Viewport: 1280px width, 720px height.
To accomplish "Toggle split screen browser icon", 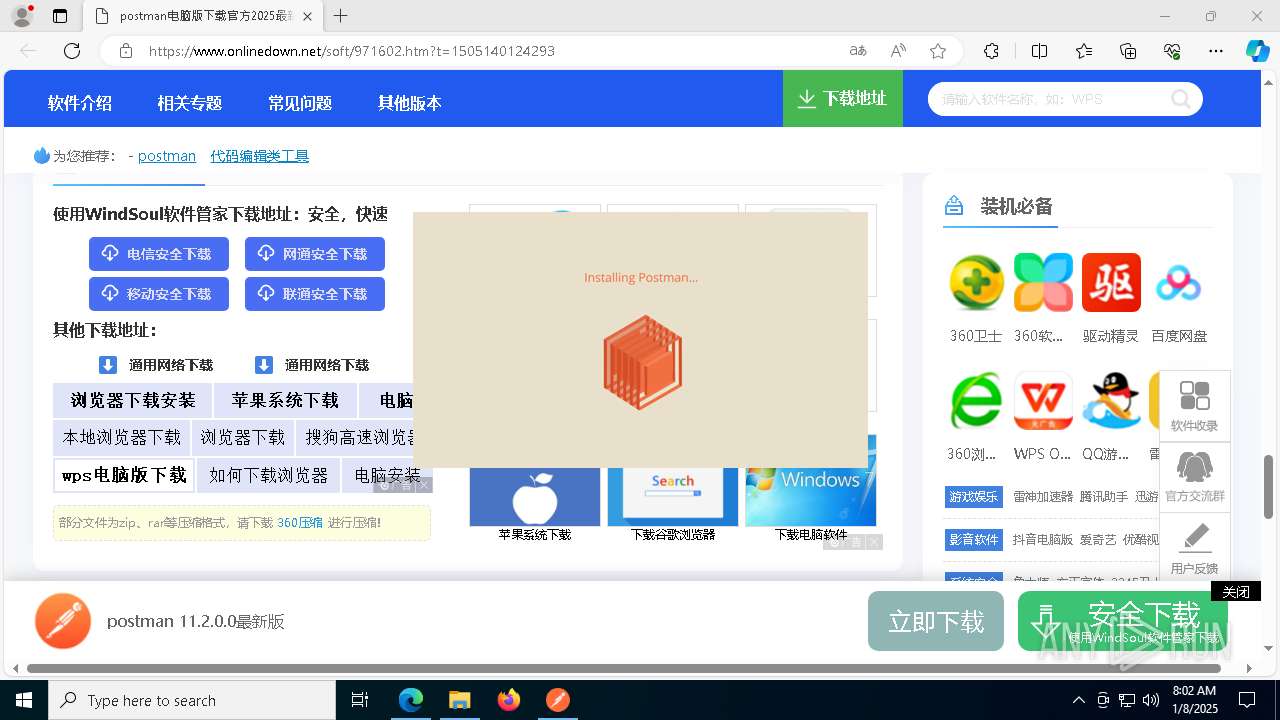I will pos(1039,51).
